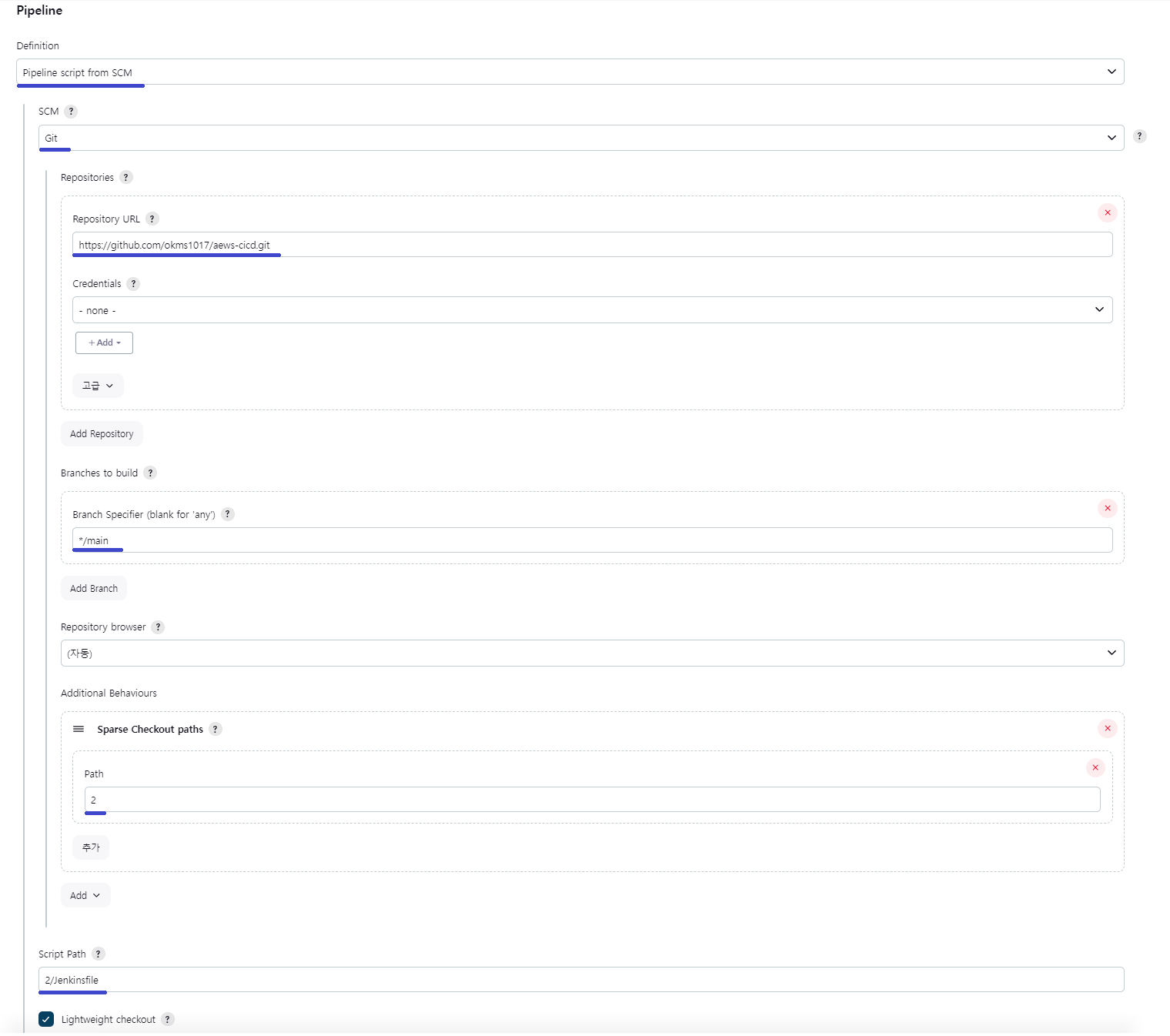The image size is (1170, 1036).
Task: Show help for Repository URL
Action: coord(152,219)
